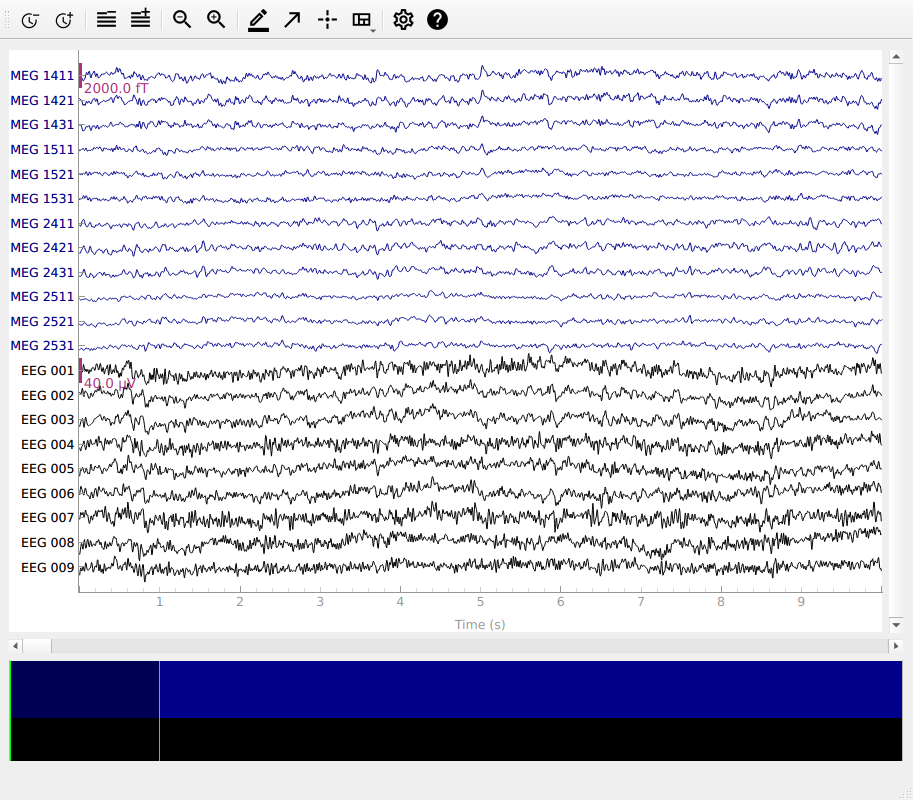
Task: Show more channels using the lines-plus icon
Action: coord(140,20)
